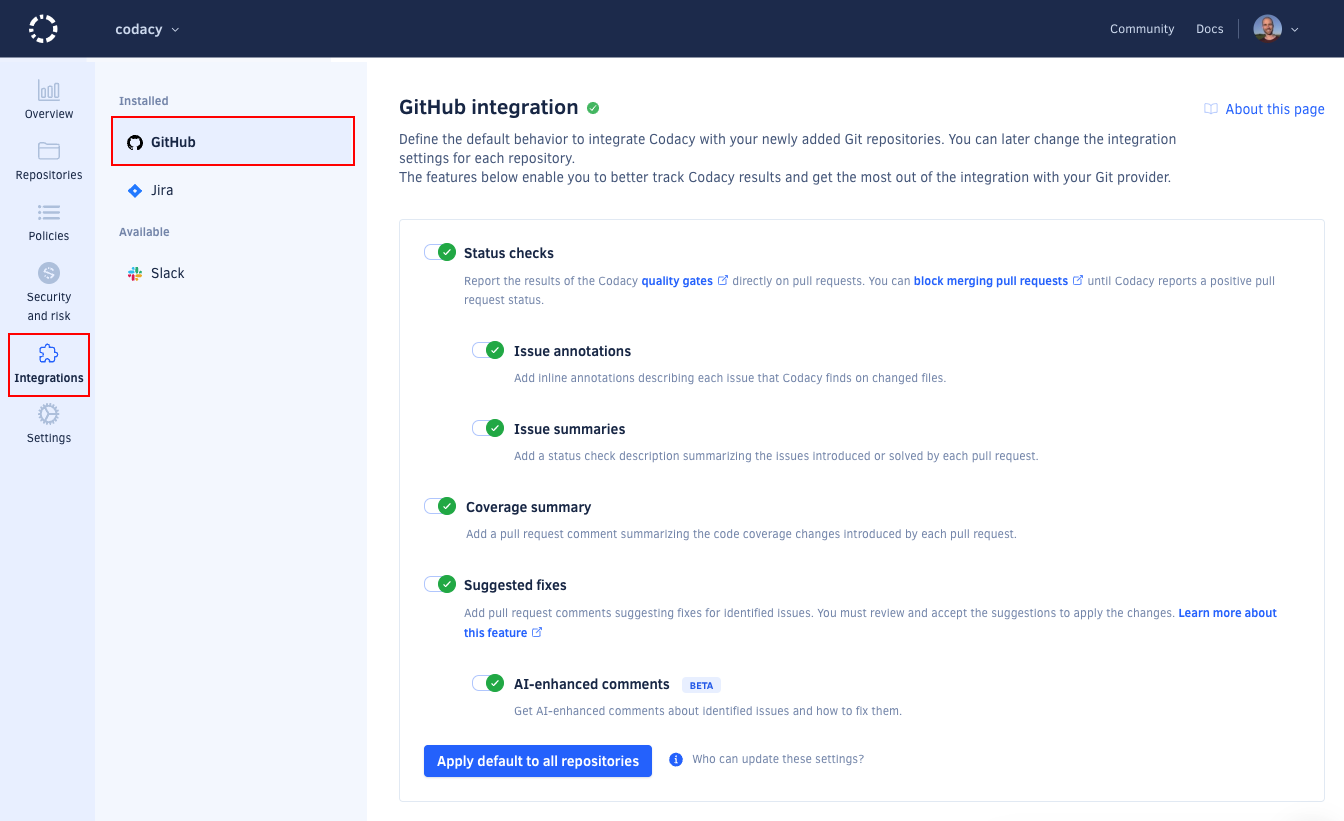Click the GitHub integration heading
Image resolution: width=1344 pixels, height=821 pixels.
click(489, 107)
